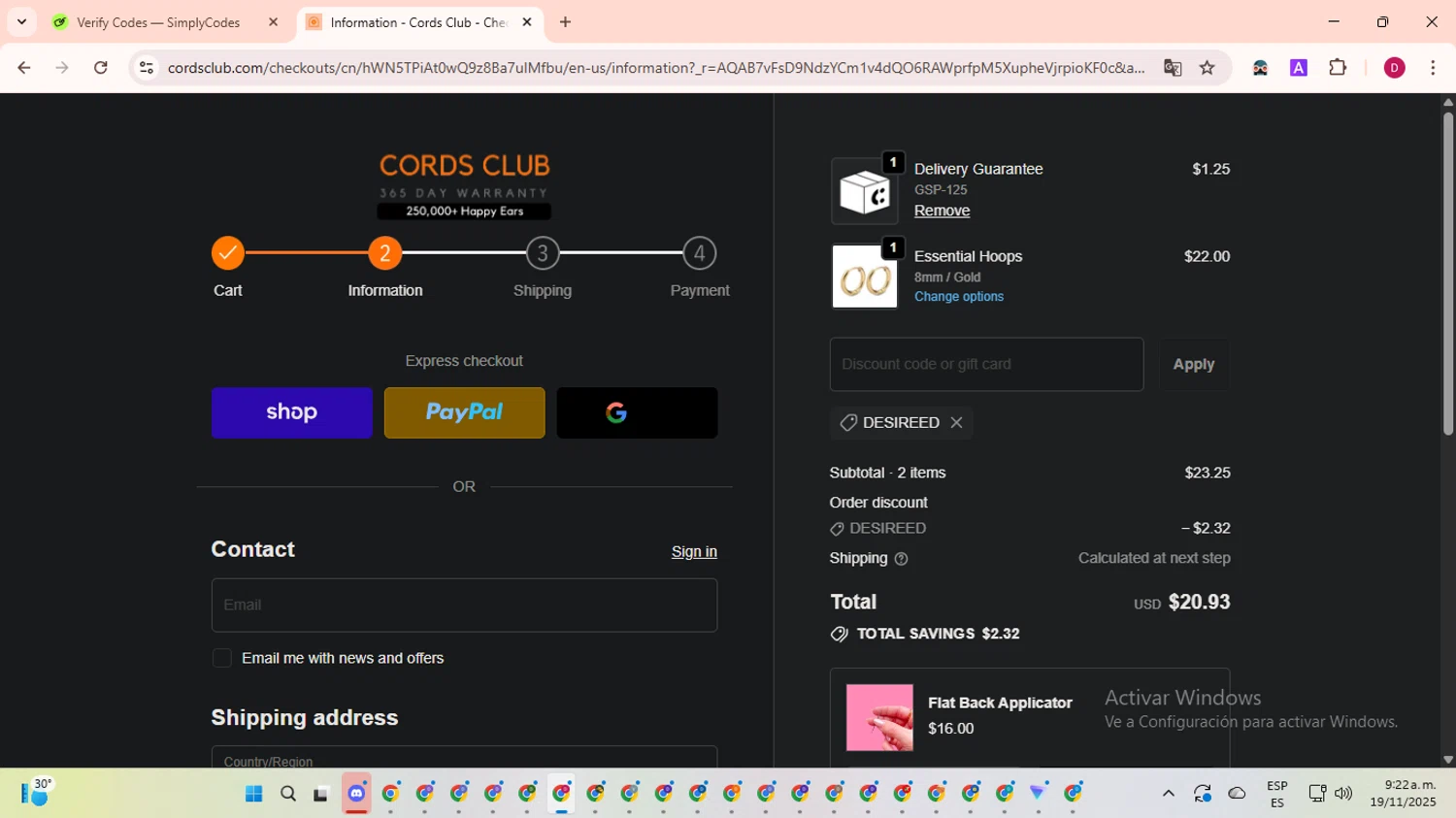Open a new browser tab

click(x=565, y=22)
